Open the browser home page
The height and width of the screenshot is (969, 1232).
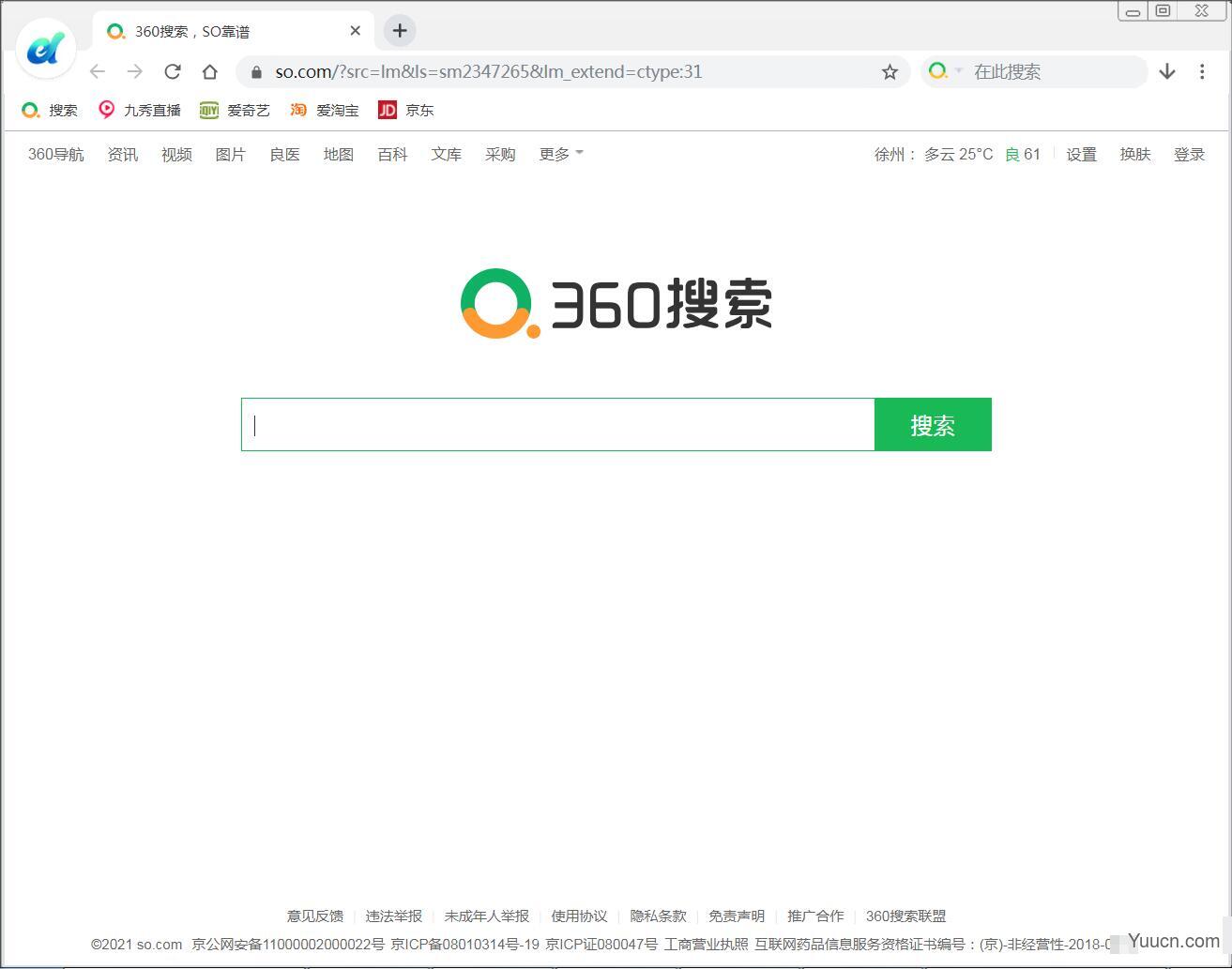tap(210, 71)
